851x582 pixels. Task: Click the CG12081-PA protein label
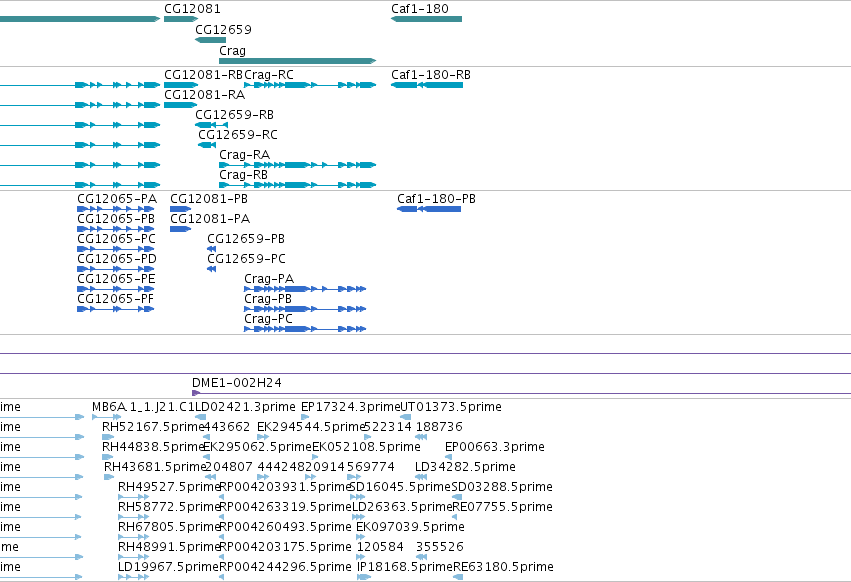click(x=210, y=219)
